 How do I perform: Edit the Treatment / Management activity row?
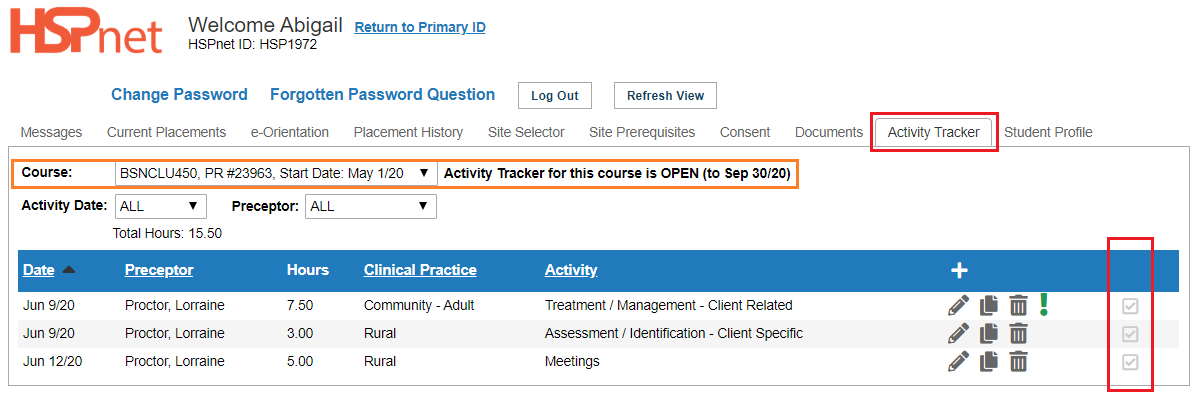point(959,306)
